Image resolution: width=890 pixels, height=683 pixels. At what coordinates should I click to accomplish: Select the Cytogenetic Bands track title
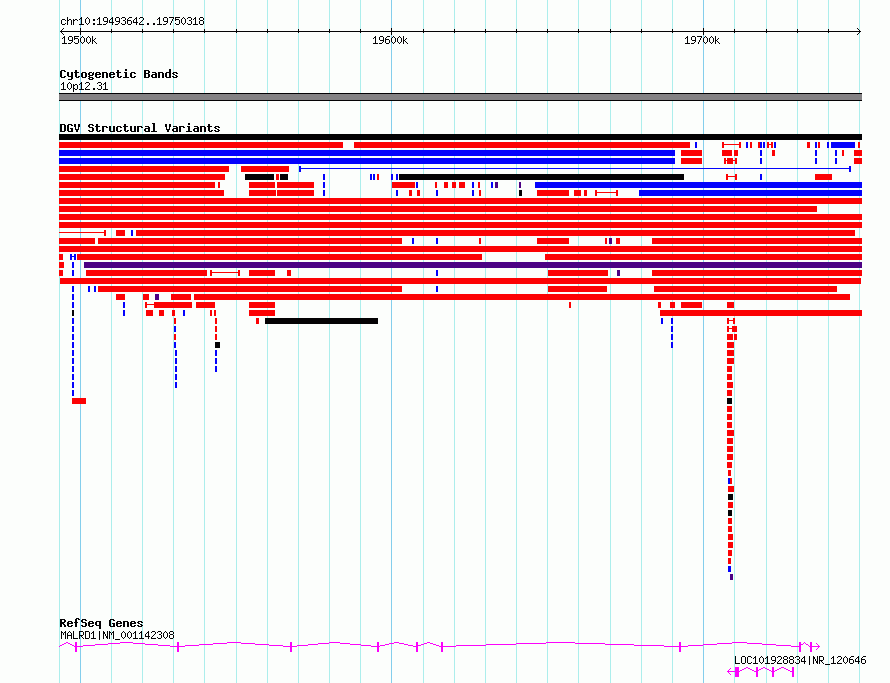(x=119, y=74)
